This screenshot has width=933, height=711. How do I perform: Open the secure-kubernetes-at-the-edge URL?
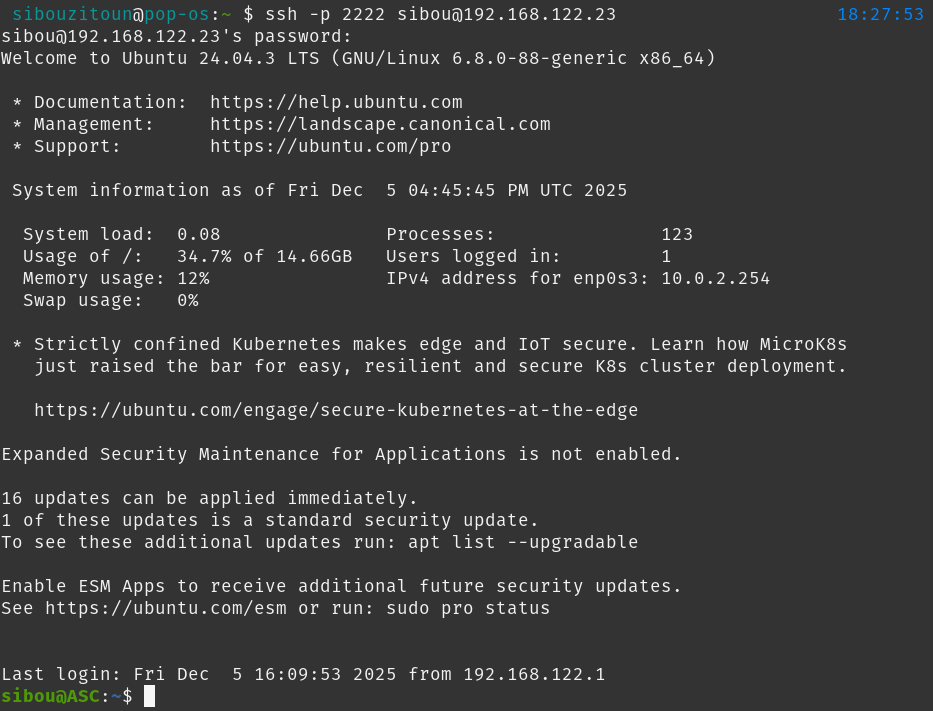(336, 410)
